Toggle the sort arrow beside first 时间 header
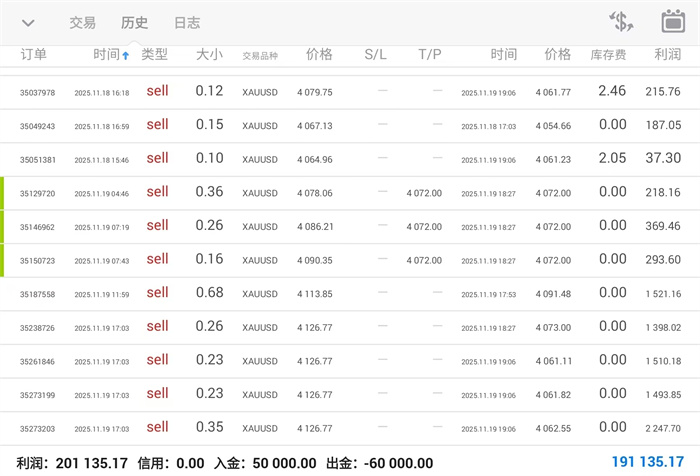The width and height of the screenshot is (700, 476). tap(125, 56)
